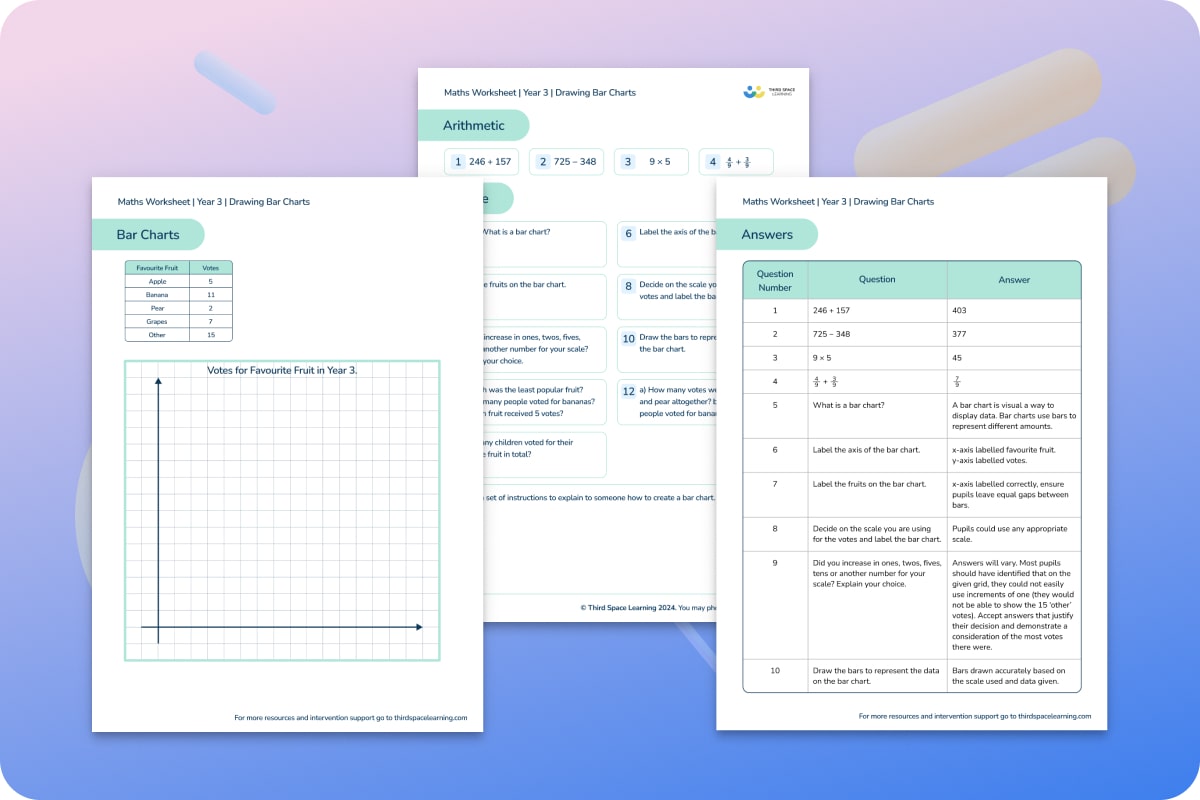This screenshot has width=1200, height=800.
Task: Click the 'What is a bar chart?' box on the back worksheet
Action: 545,244
